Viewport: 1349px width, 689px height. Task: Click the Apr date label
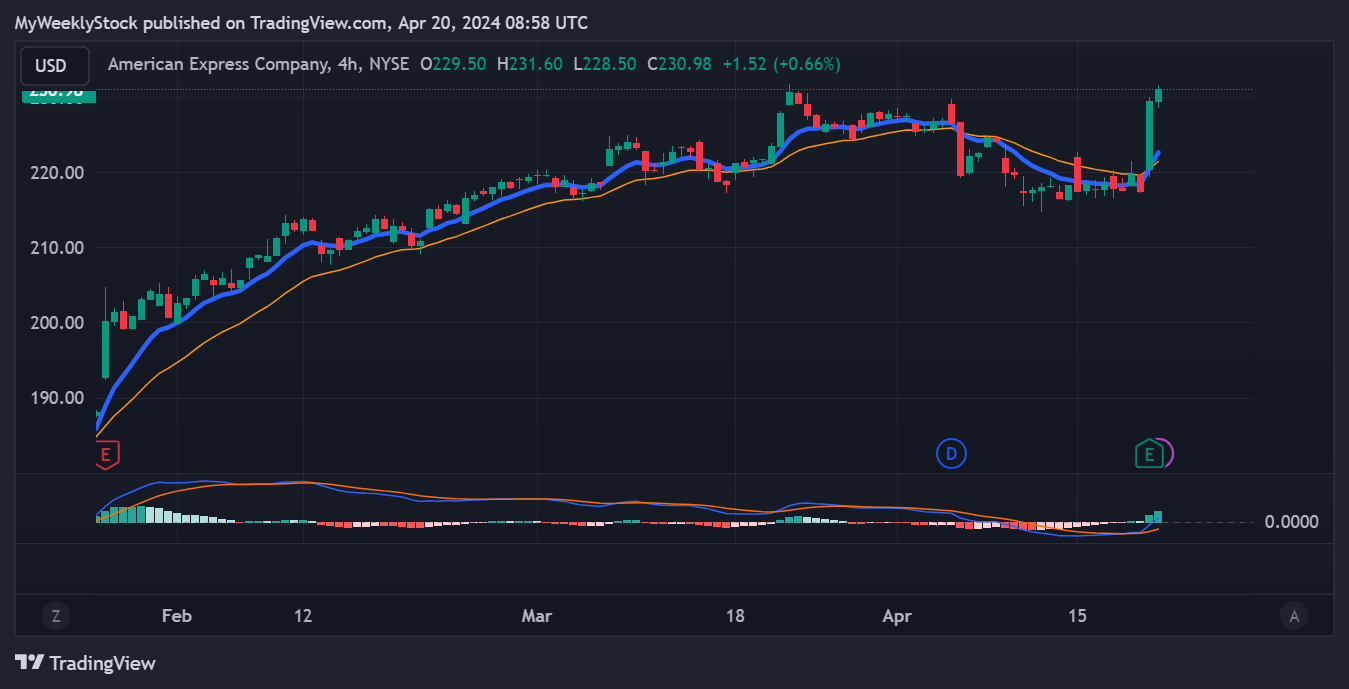[898, 616]
